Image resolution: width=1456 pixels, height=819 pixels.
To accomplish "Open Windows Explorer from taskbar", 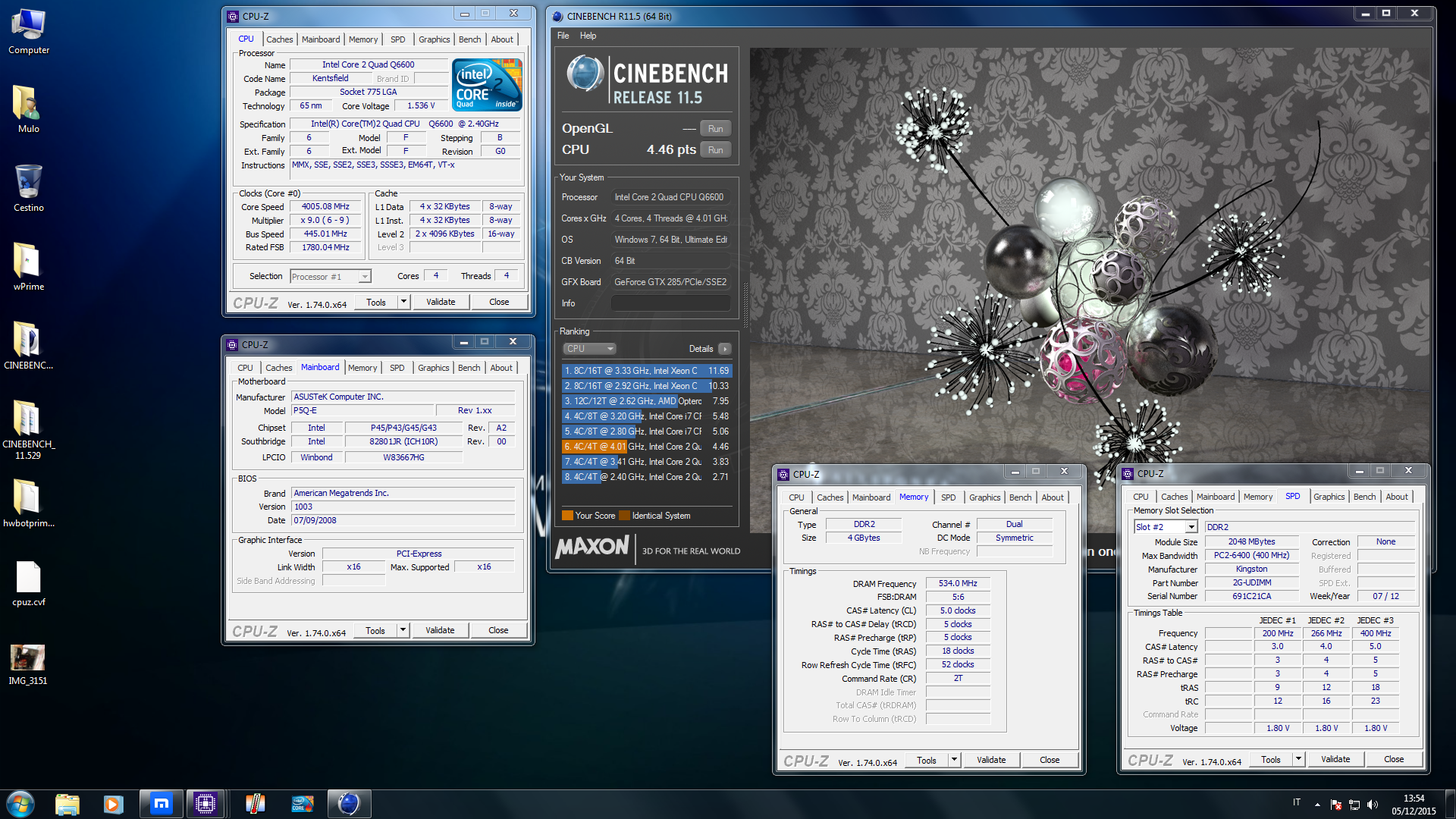I will [x=67, y=804].
